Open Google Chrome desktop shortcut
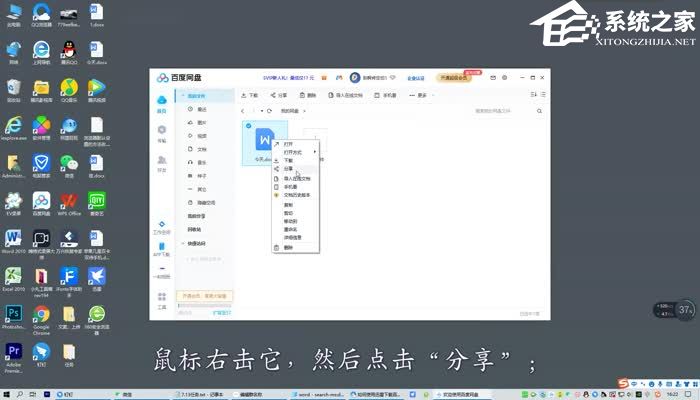This screenshot has width=700, height=400. click(x=41, y=321)
